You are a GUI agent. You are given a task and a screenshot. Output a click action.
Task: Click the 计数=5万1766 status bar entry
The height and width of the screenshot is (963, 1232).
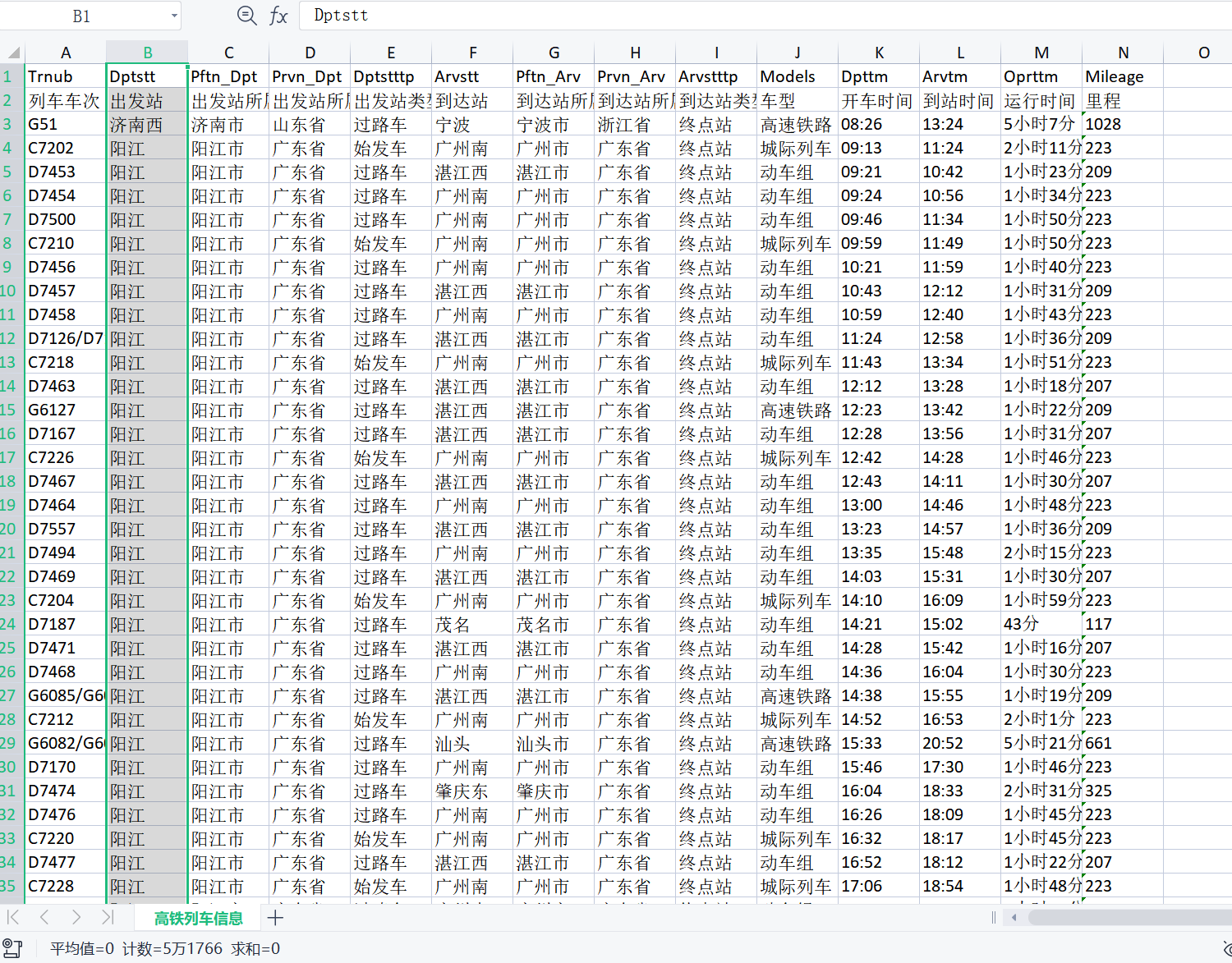tap(172, 948)
